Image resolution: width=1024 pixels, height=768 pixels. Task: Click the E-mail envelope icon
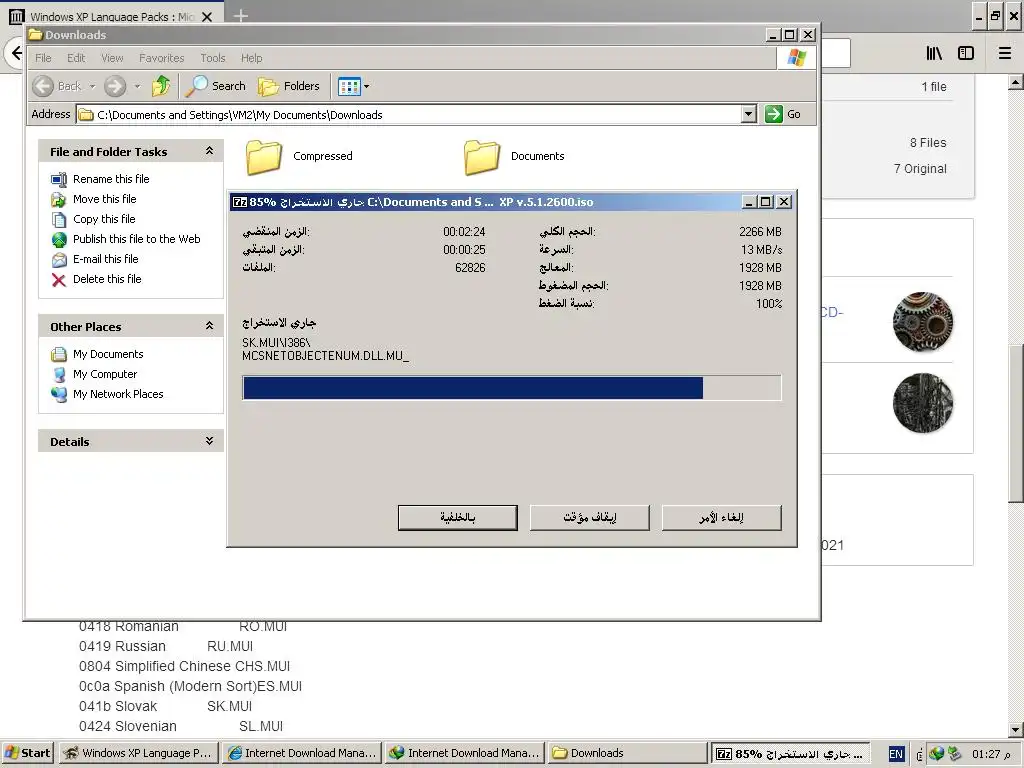tap(59, 260)
